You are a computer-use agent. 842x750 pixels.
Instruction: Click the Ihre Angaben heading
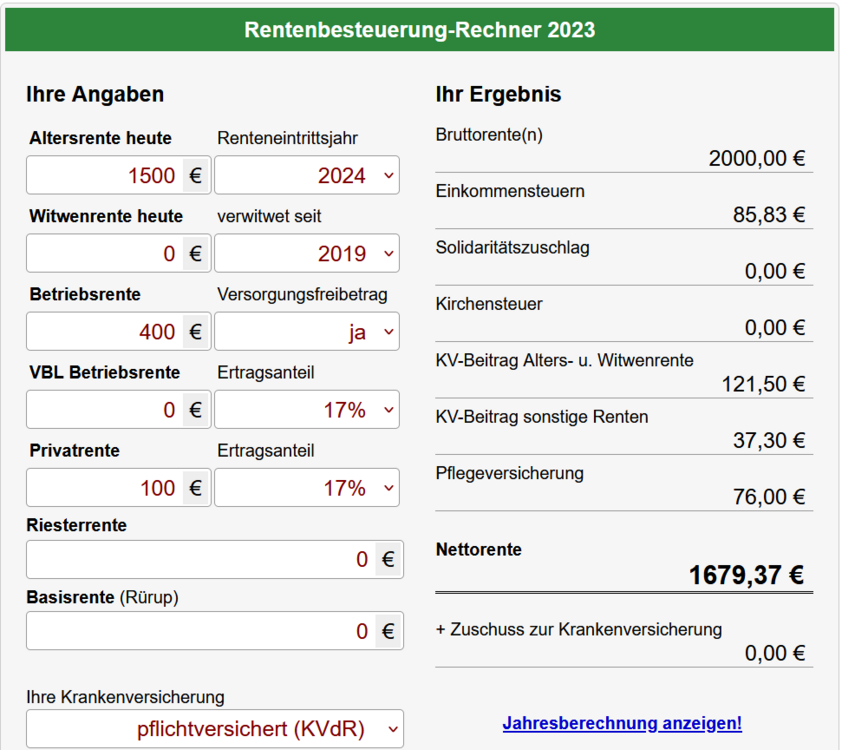95,94
